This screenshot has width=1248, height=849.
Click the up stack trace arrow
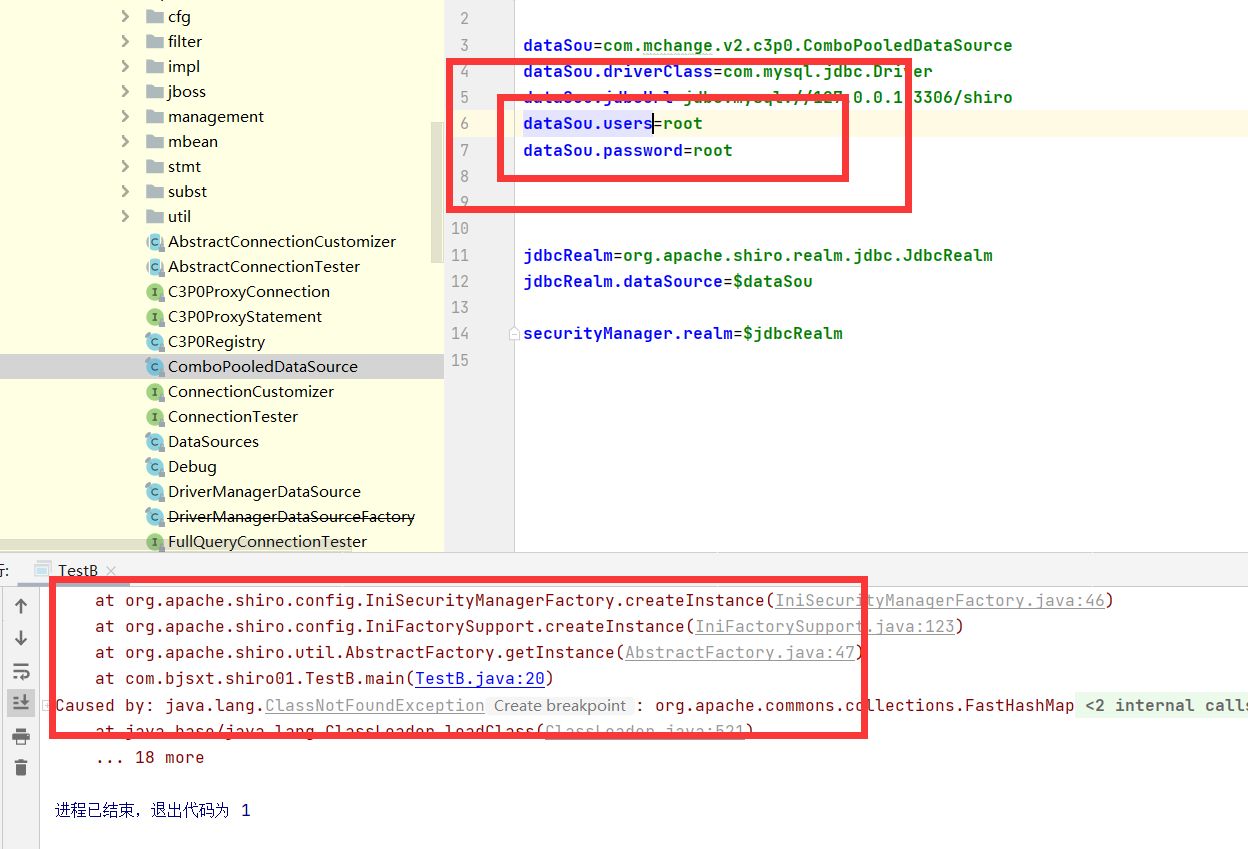coord(21,606)
